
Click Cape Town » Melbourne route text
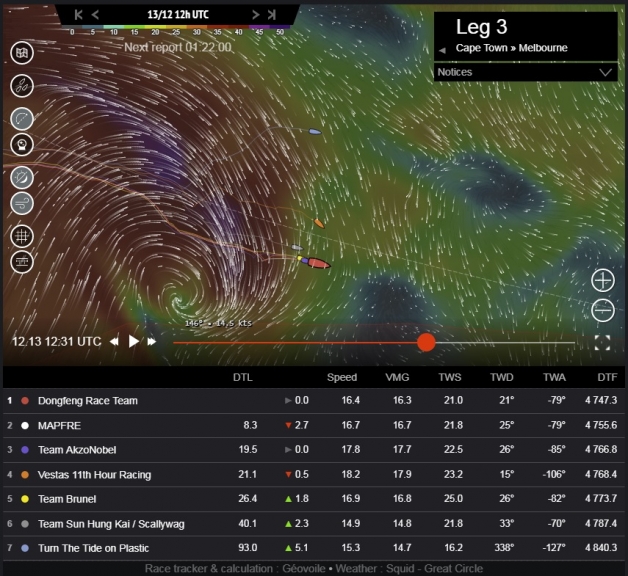click(511, 48)
